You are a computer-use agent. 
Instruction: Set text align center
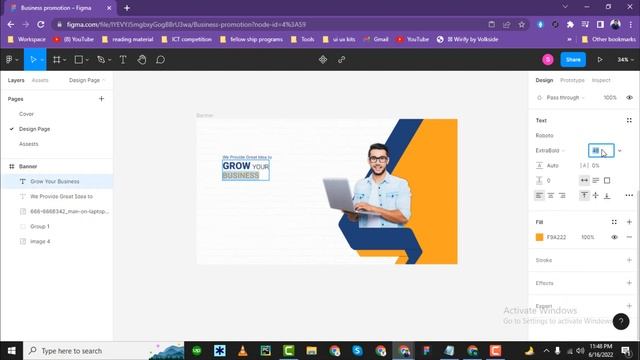tap(551, 196)
